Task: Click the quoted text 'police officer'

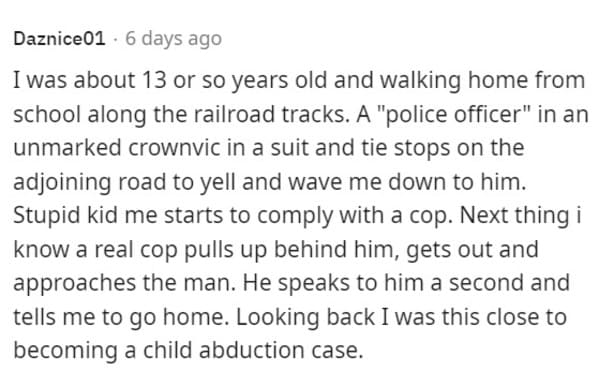Action: 454,114
